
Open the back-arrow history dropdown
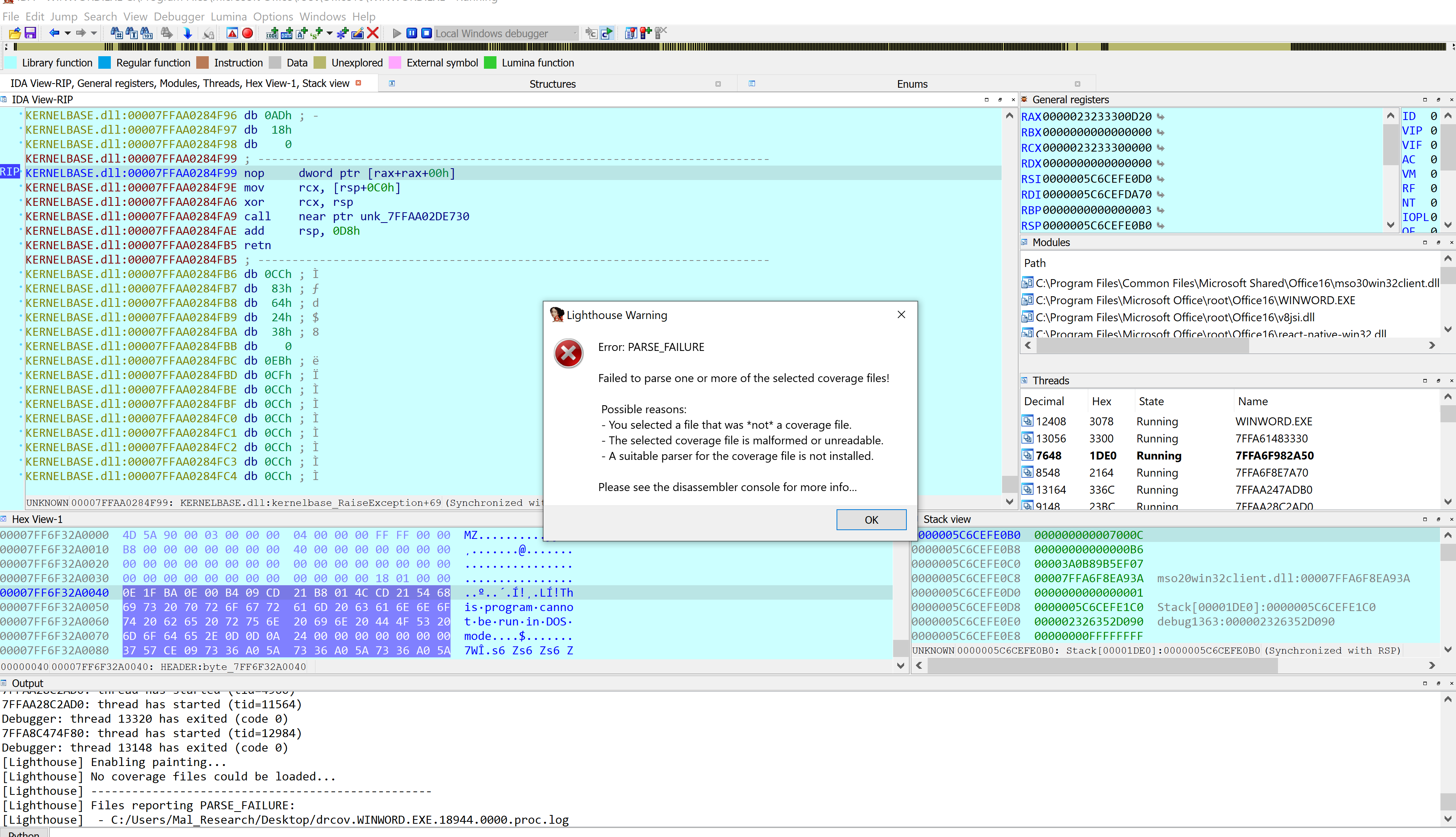click(67, 33)
